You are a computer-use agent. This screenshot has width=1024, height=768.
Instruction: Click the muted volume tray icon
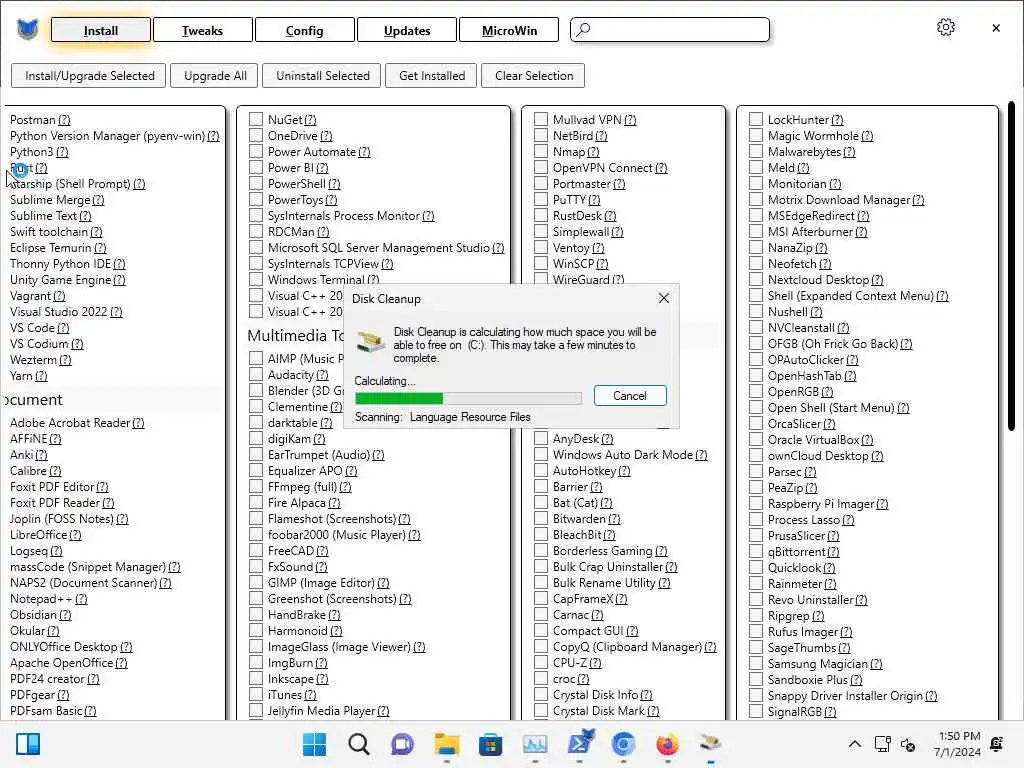tap(908, 744)
